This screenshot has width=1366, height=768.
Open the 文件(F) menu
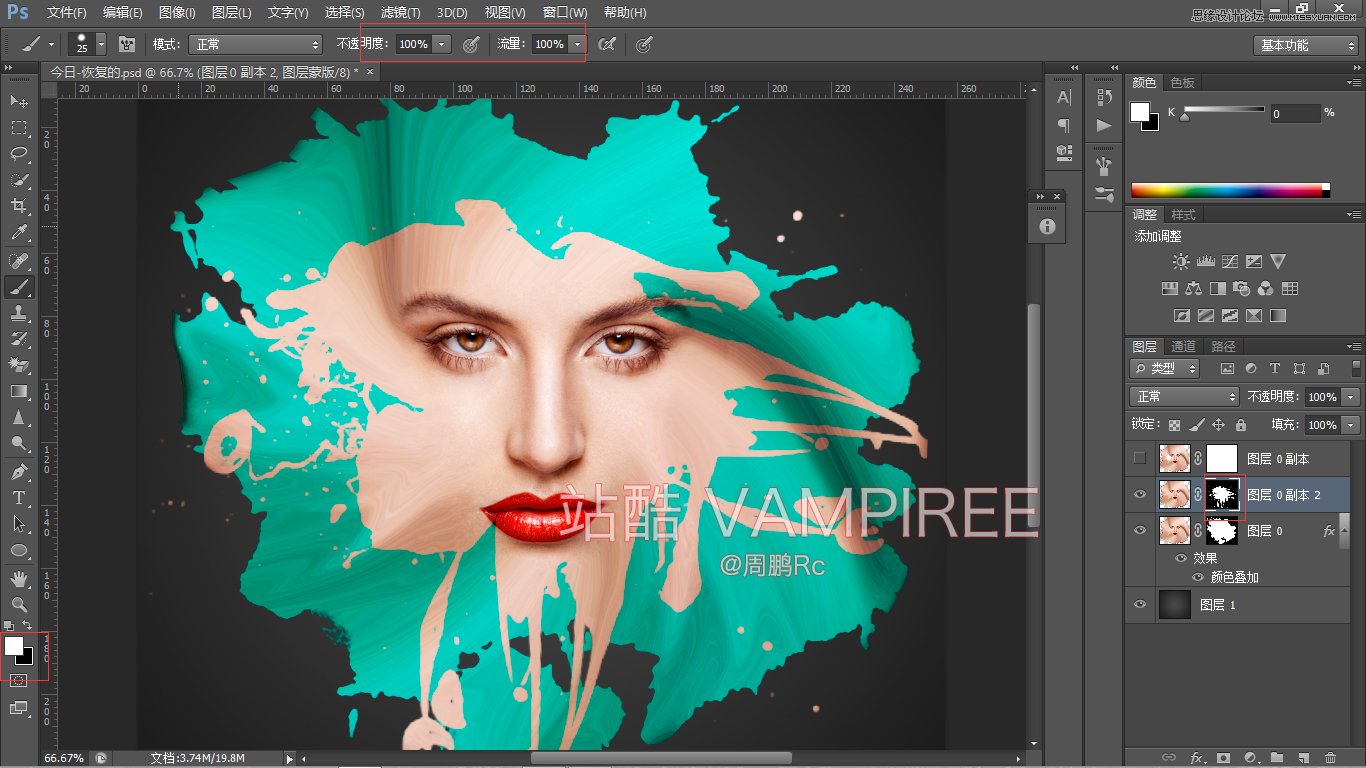(x=67, y=13)
